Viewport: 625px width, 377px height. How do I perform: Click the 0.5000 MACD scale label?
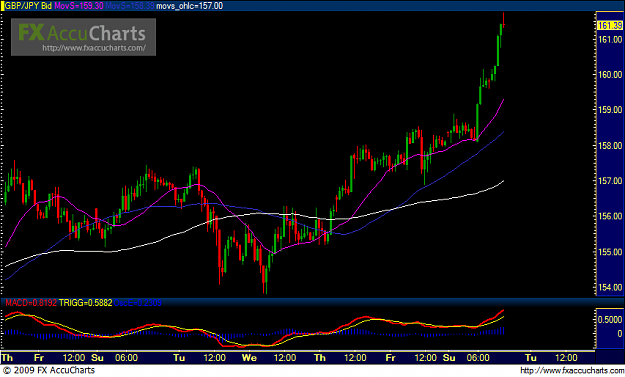point(610,320)
